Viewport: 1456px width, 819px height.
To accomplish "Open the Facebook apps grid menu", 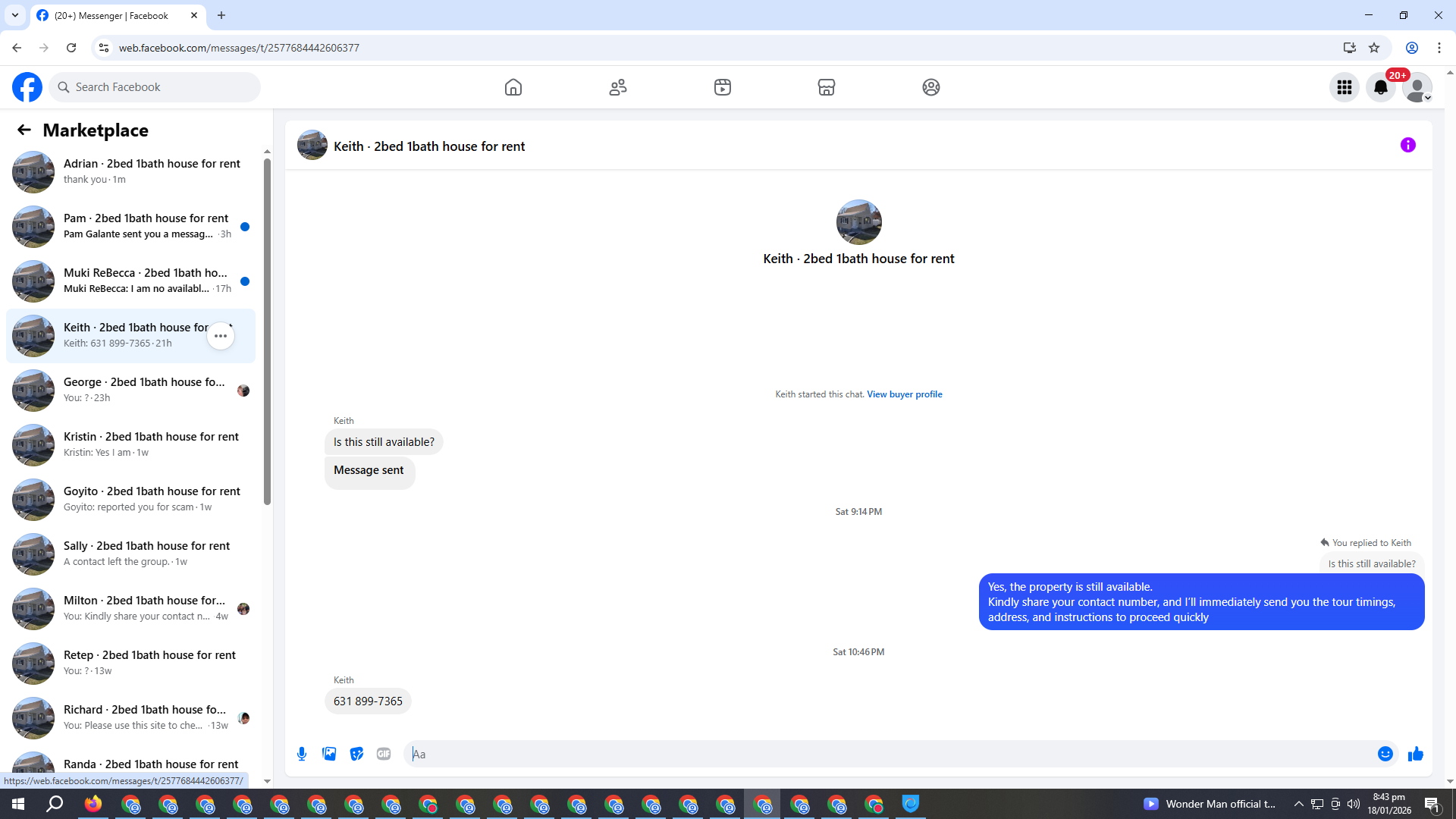I will pos(1344,87).
